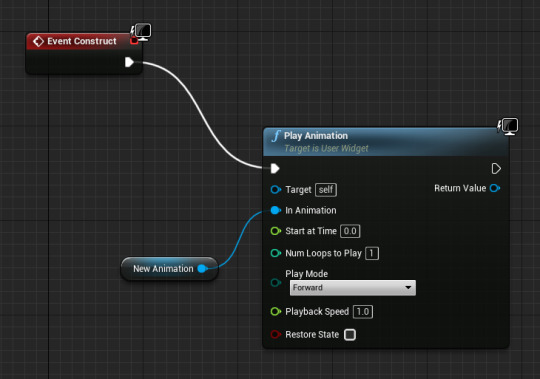Click the Playback Speed input pin

pos(276,312)
